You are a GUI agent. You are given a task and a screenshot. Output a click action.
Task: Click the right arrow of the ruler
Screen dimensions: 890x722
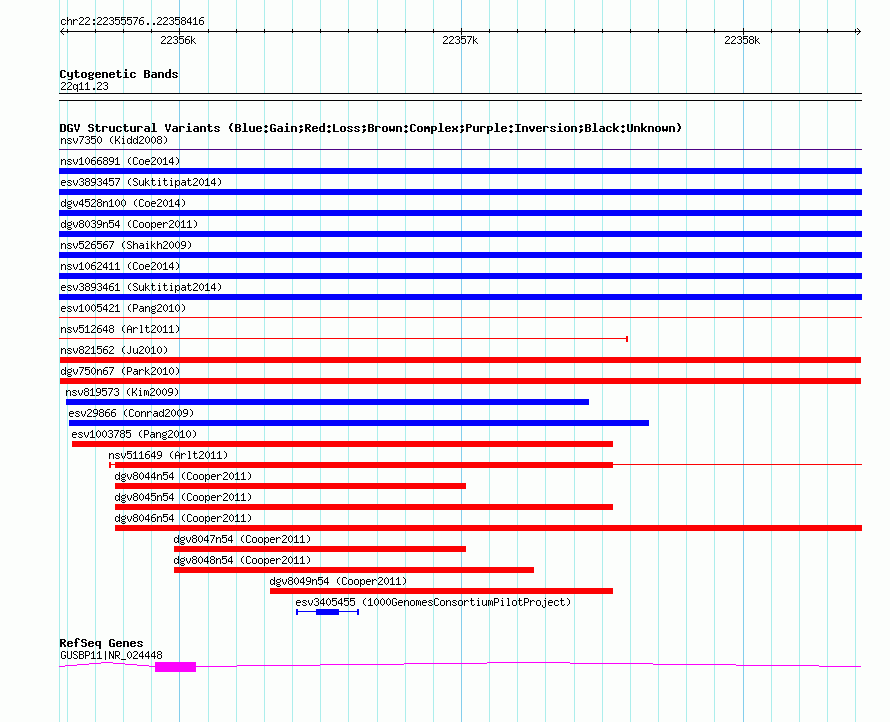(x=858, y=32)
